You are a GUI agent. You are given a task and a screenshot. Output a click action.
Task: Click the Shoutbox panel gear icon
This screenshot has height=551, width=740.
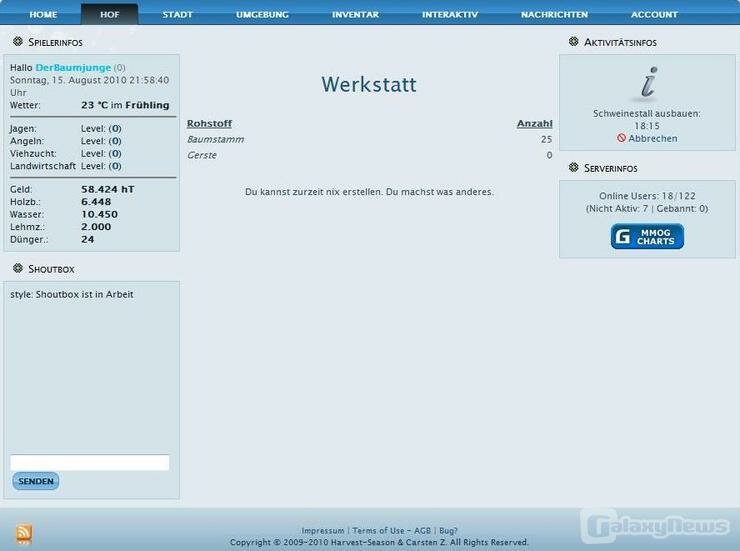tap(18, 268)
